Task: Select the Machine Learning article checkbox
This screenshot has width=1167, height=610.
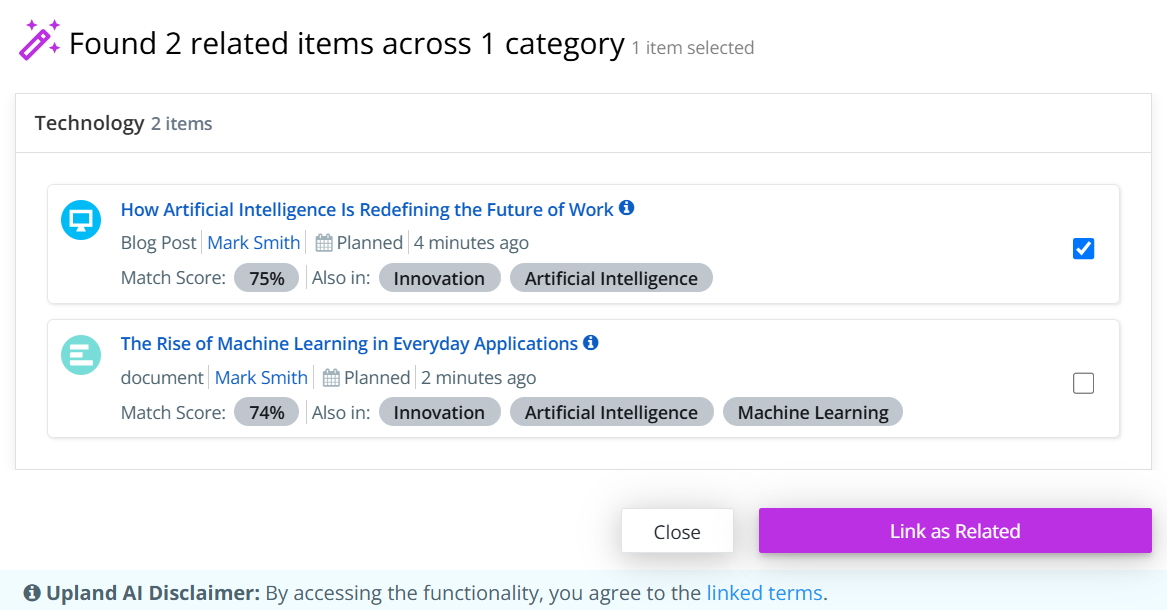Action: coord(1083,383)
